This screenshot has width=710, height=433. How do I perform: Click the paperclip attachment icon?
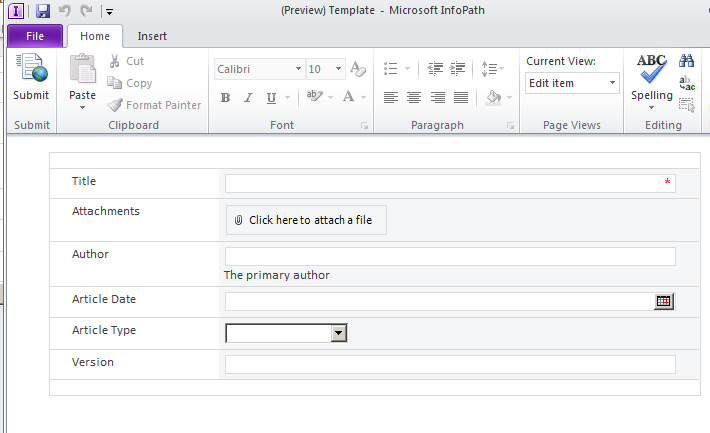(x=238, y=220)
